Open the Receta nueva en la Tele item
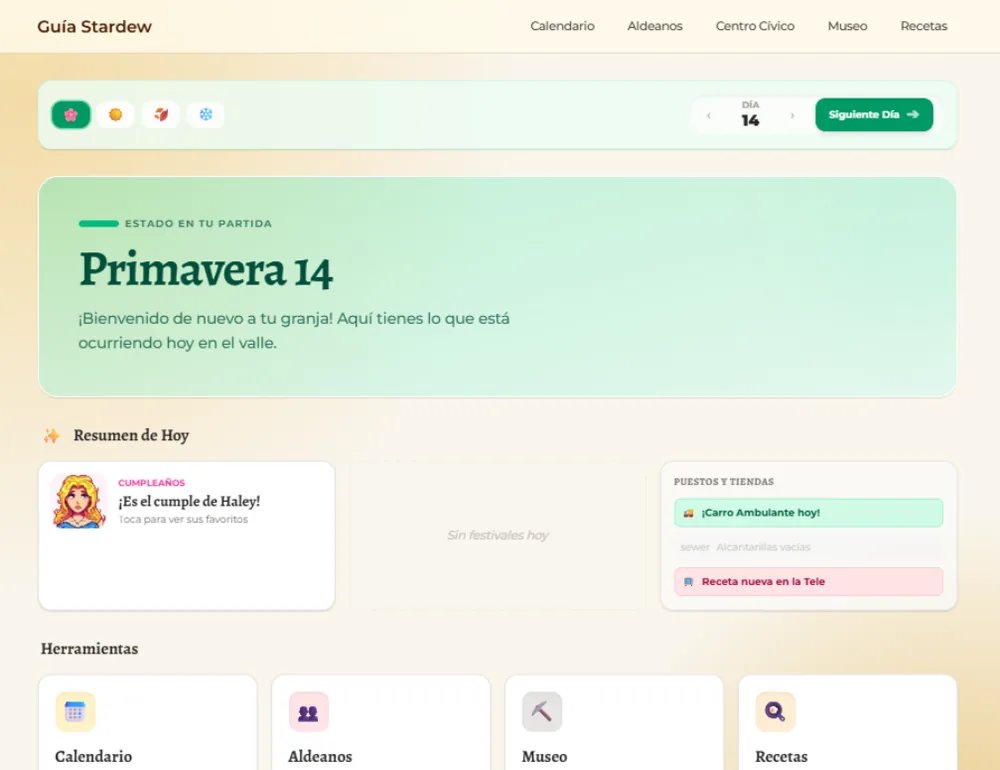The height and width of the screenshot is (770, 1000). click(x=808, y=582)
